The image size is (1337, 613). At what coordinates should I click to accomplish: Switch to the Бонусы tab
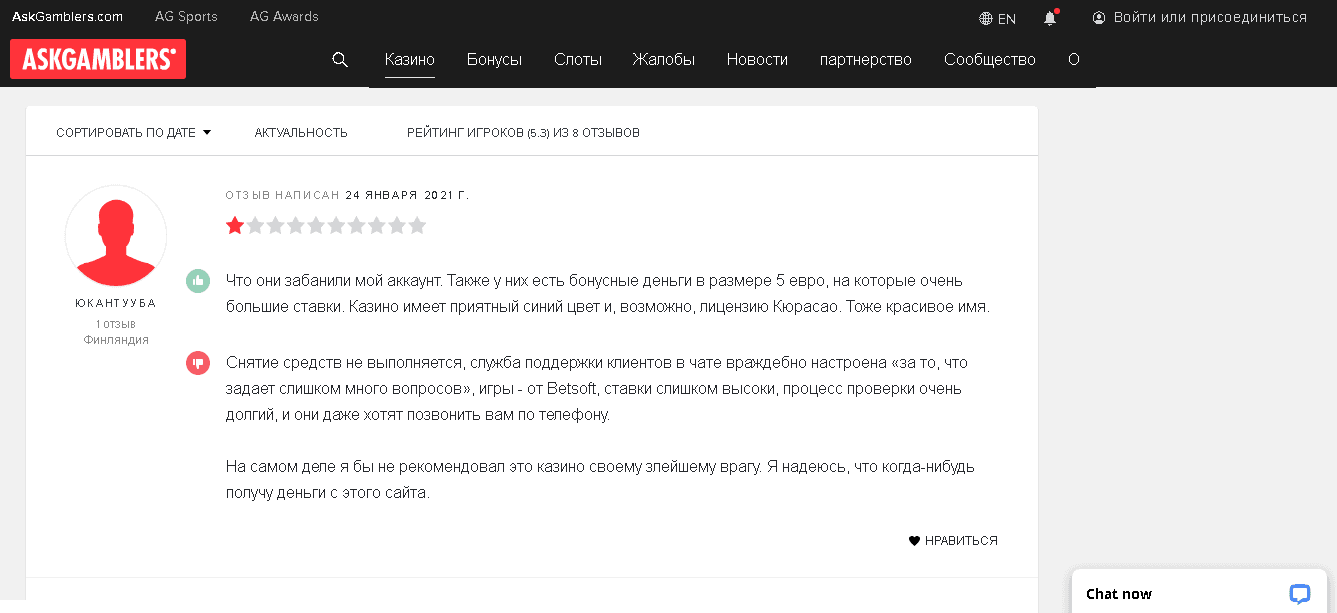point(494,60)
